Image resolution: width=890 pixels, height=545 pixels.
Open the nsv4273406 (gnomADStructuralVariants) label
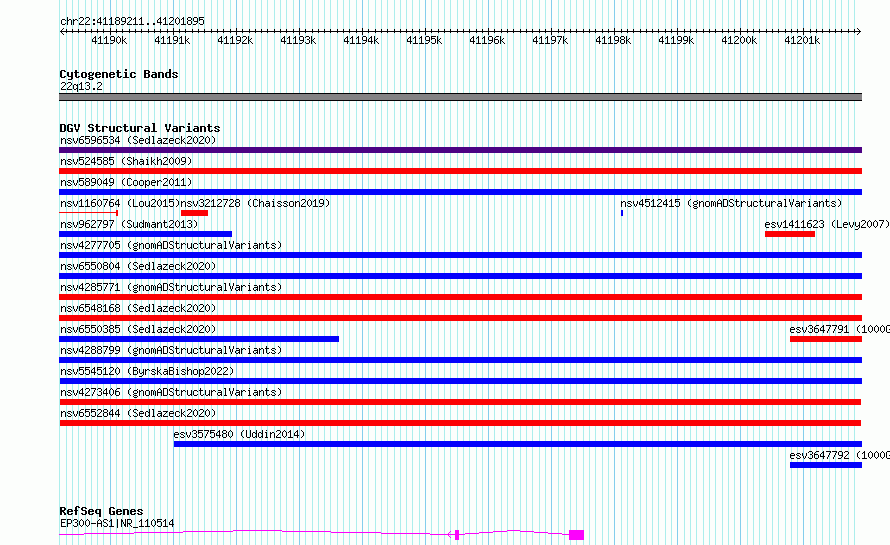point(171,392)
